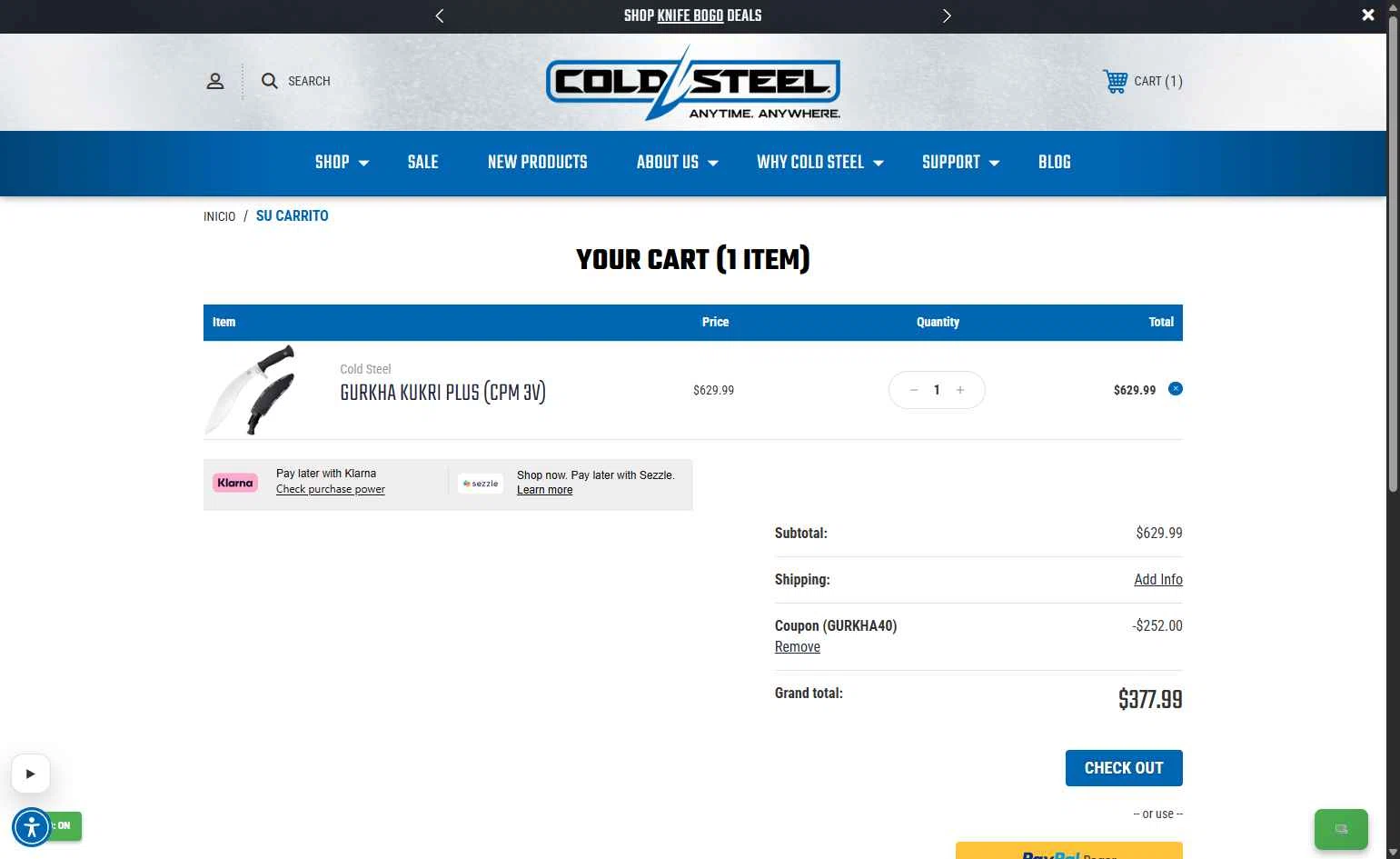Click the Klarna logo badge
The image size is (1400, 859).
click(235, 483)
